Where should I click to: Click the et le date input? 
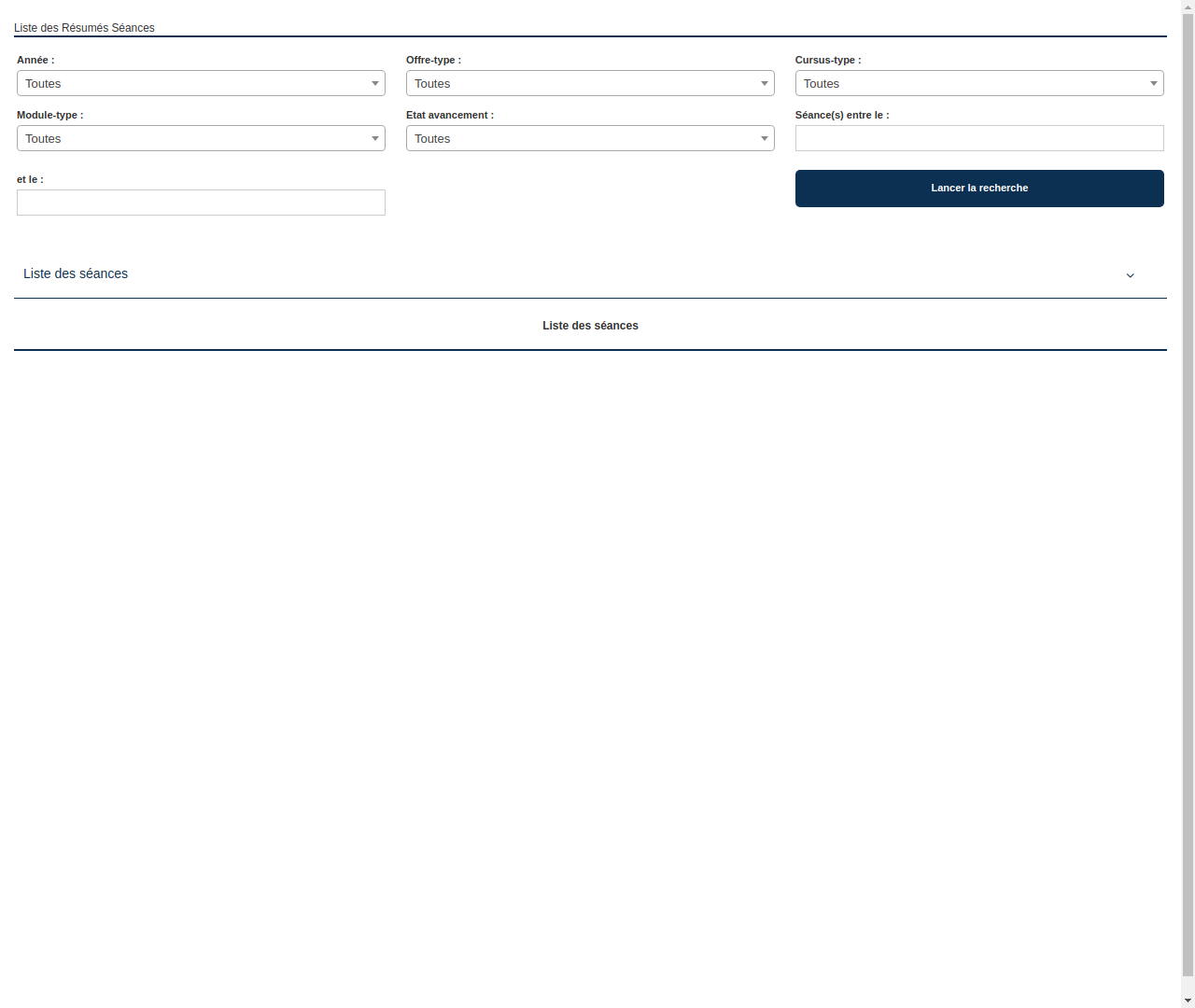point(201,203)
